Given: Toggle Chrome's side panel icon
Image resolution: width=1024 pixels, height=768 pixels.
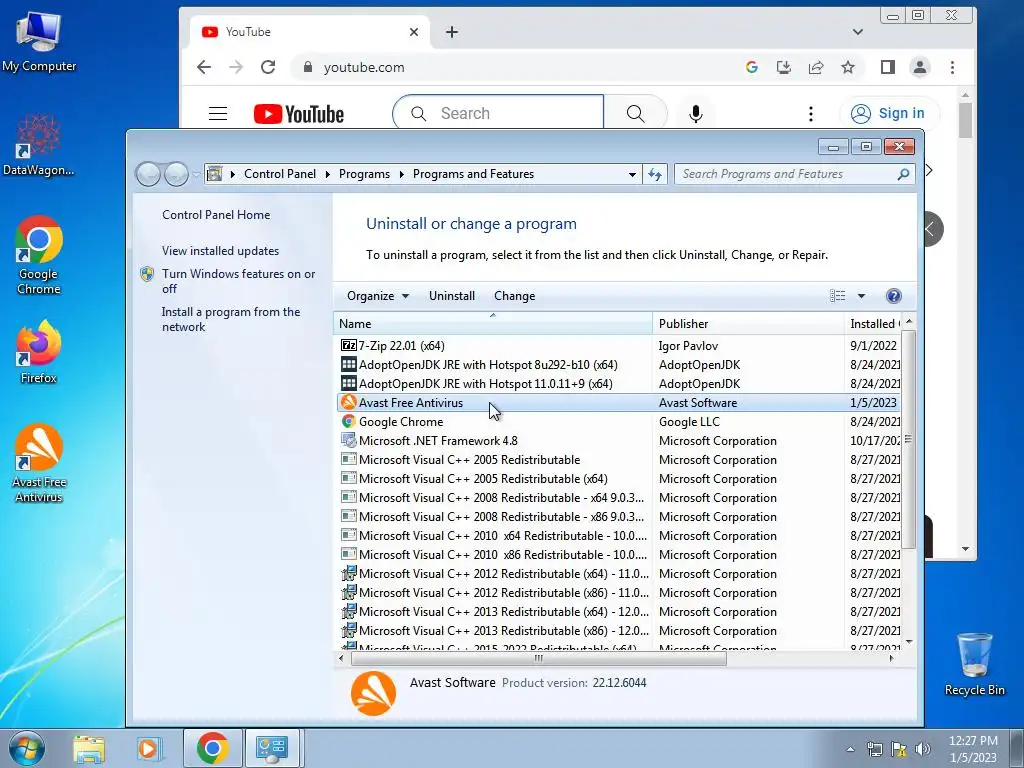Looking at the screenshot, I should tap(888, 67).
